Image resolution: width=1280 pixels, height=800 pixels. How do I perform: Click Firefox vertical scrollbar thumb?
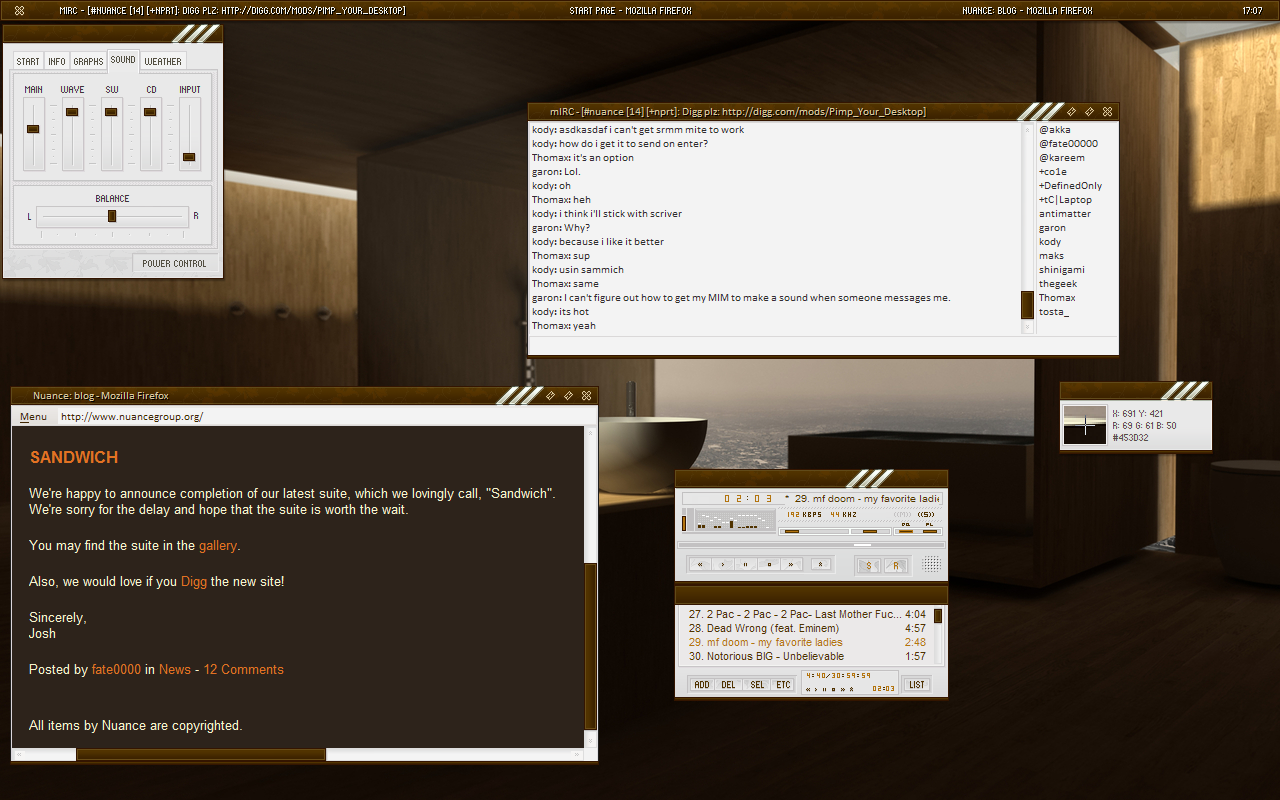pos(590,646)
